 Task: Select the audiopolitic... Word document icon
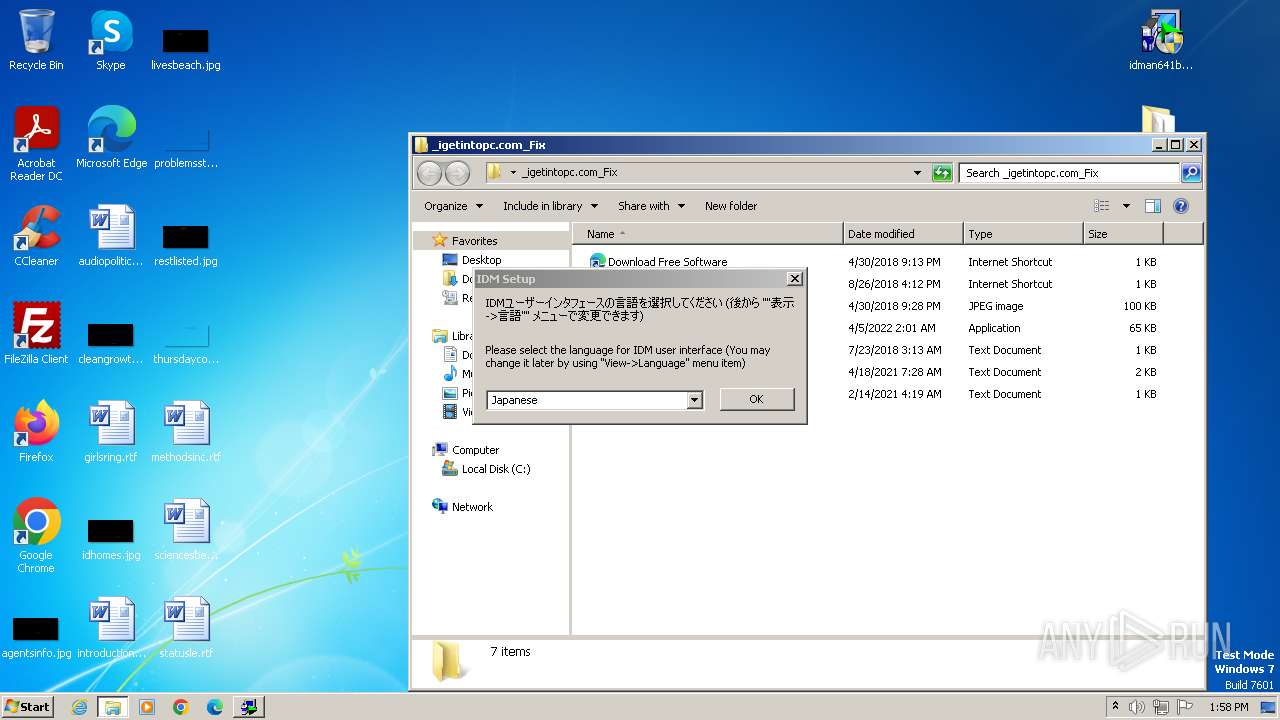(x=111, y=236)
